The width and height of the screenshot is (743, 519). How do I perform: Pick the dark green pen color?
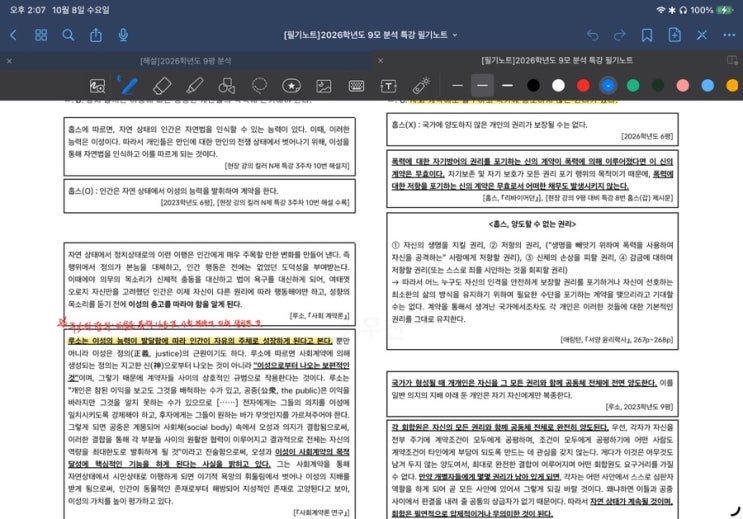(658, 86)
